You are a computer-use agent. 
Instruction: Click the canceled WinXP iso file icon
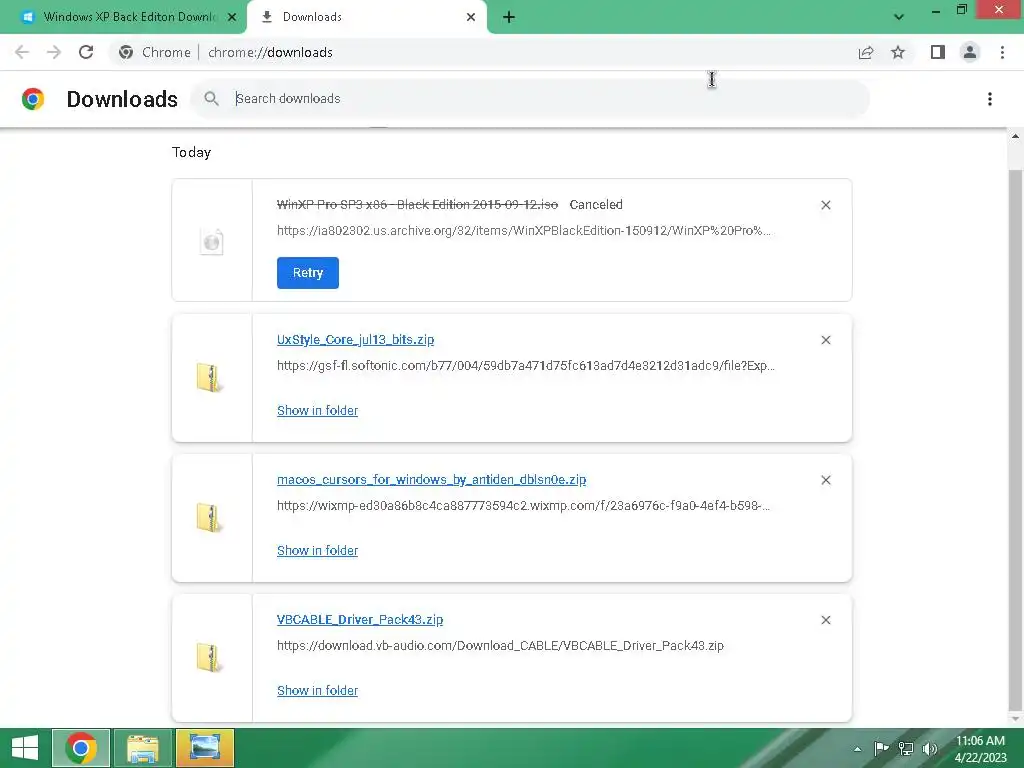point(212,242)
